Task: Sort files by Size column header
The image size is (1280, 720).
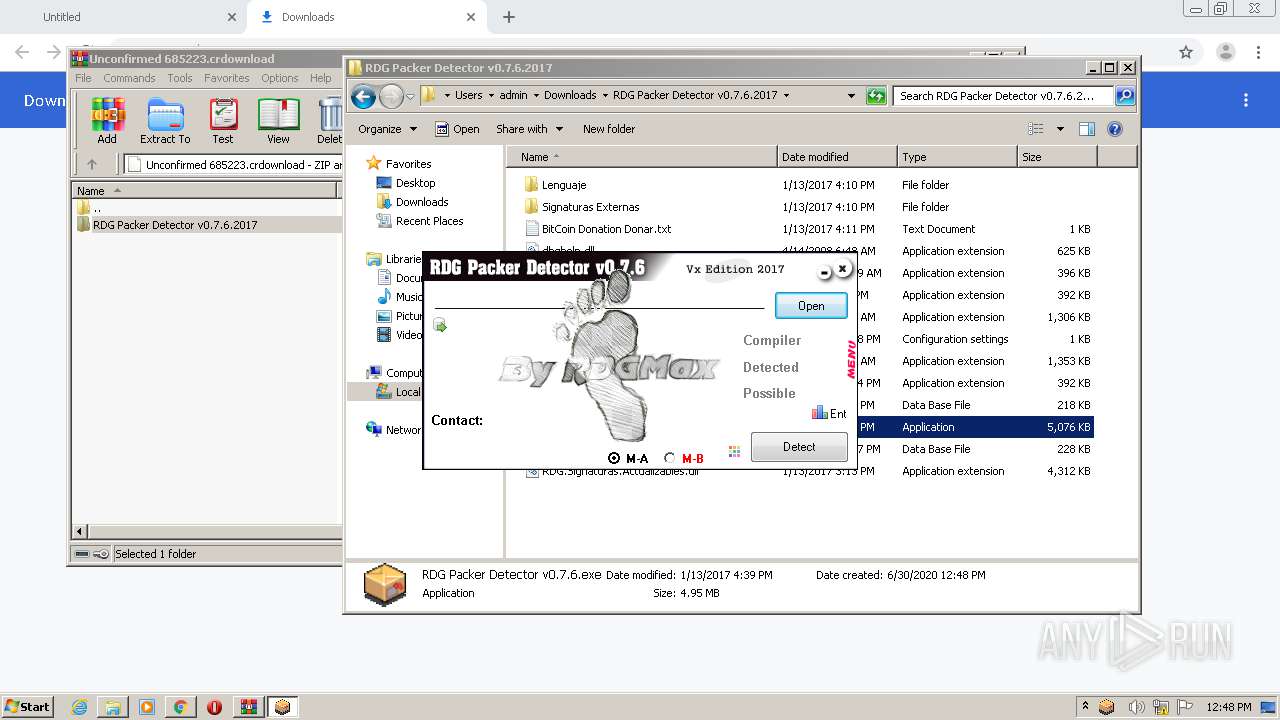Action: 1057,157
